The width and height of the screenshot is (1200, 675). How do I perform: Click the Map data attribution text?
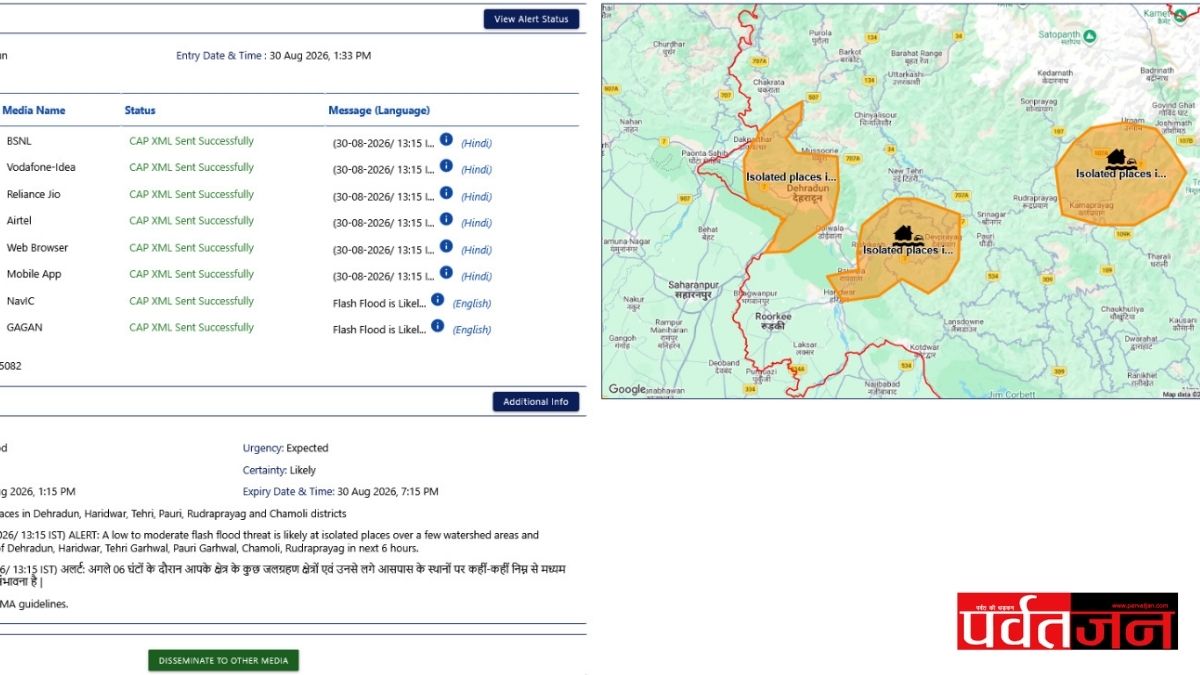1180,394
